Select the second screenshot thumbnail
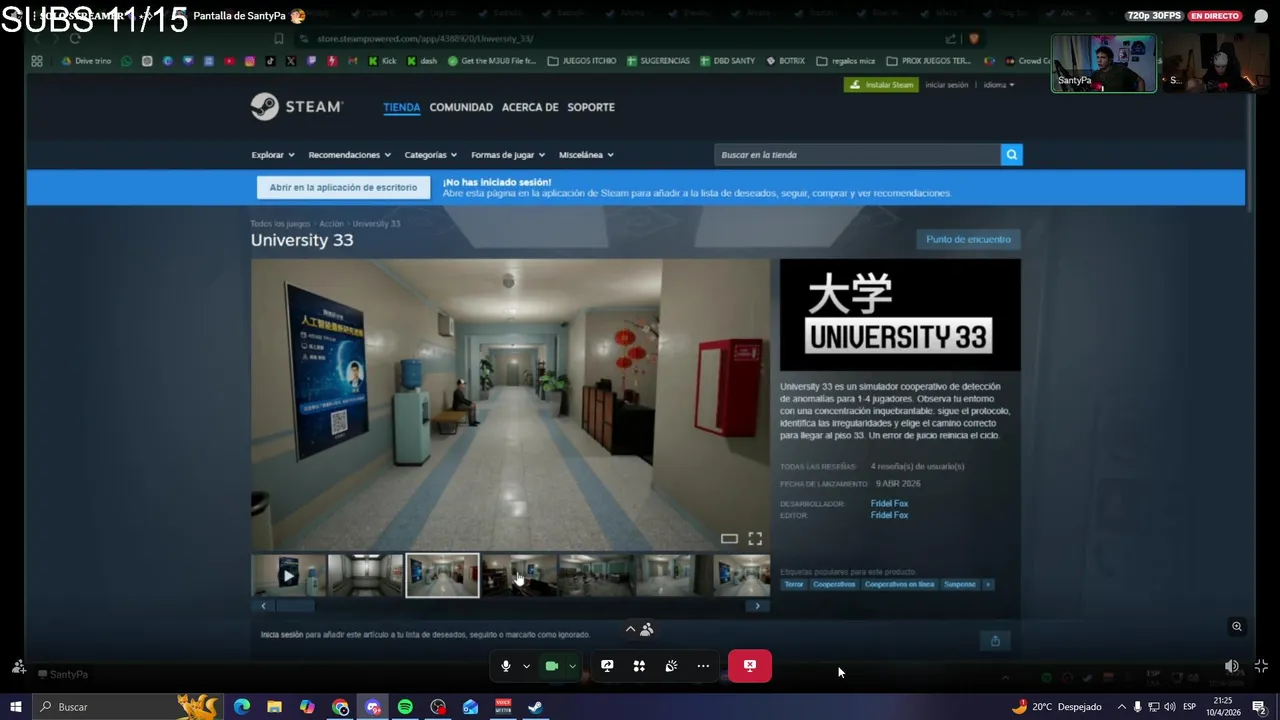The height and width of the screenshot is (720, 1280). (365, 576)
